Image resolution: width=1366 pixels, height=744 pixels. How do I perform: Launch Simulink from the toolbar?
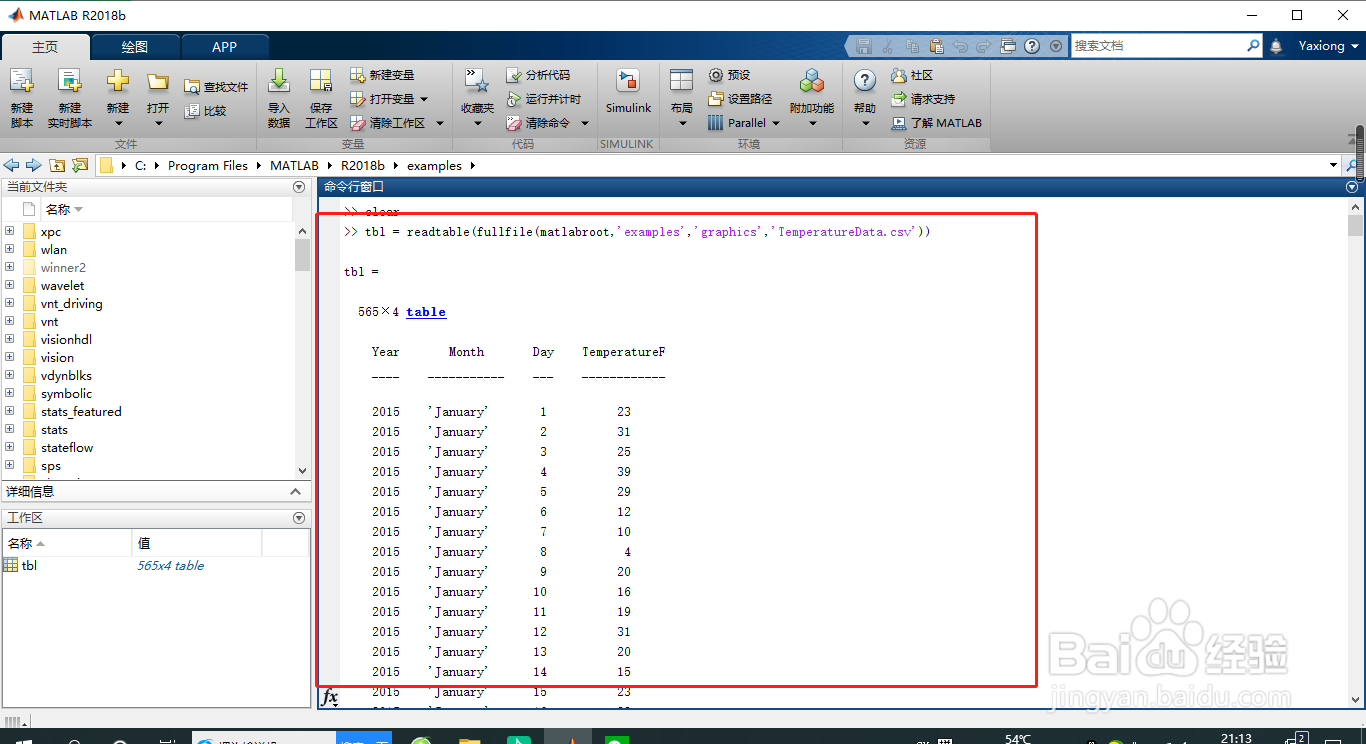point(628,90)
